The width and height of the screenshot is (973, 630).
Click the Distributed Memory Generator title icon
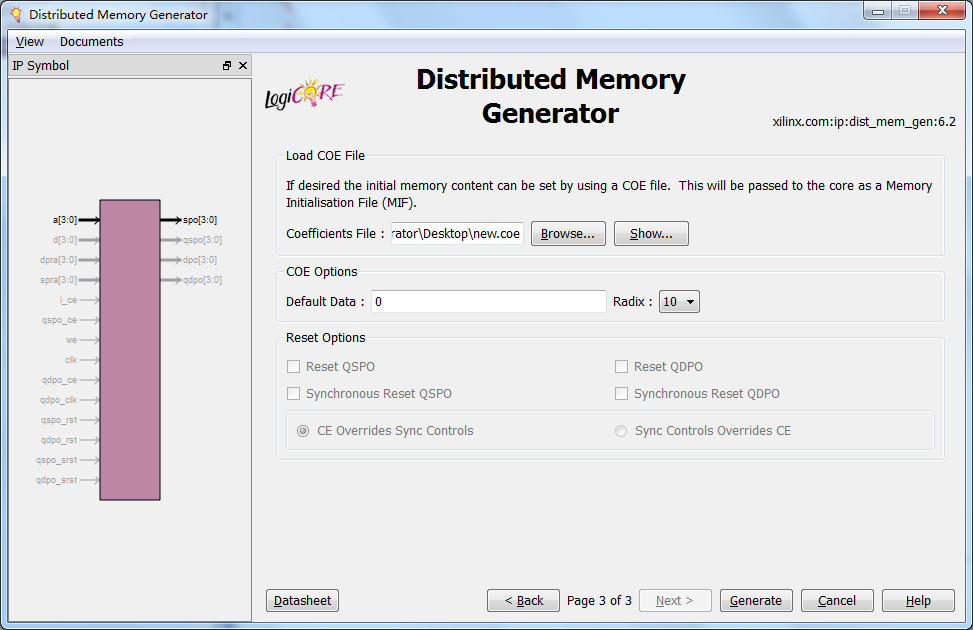(x=16, y=14)
